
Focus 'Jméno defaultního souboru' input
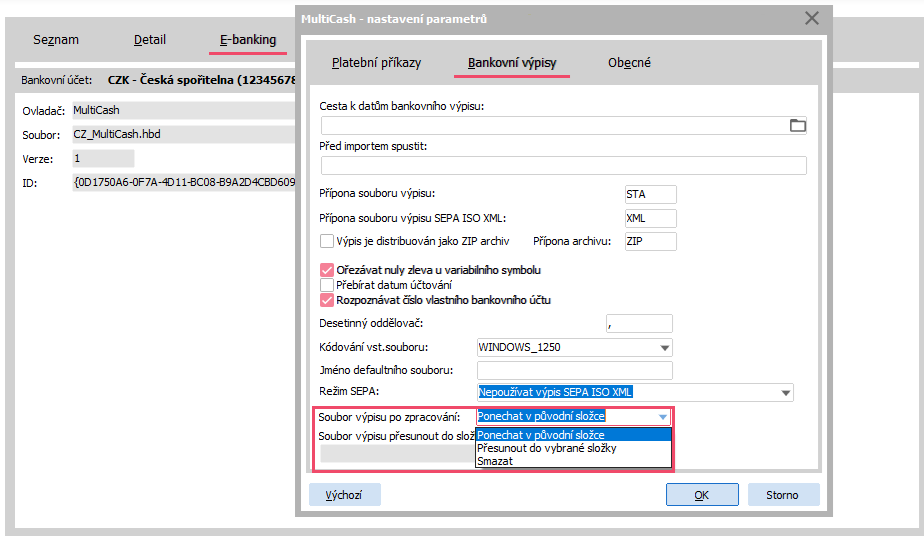(x=575, y=370)
